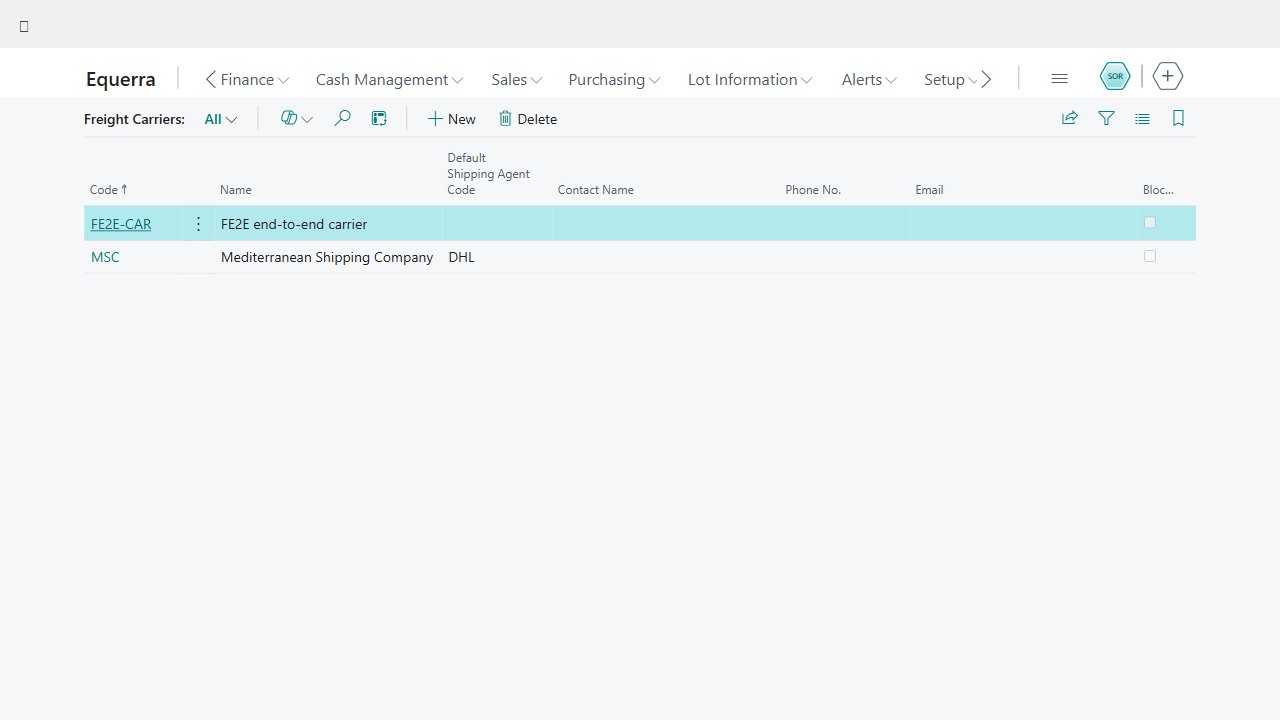Open the share icon at the right
Image resolution: width=1280 pixels, height=720 pixels.
click(x=1070, y=118)
